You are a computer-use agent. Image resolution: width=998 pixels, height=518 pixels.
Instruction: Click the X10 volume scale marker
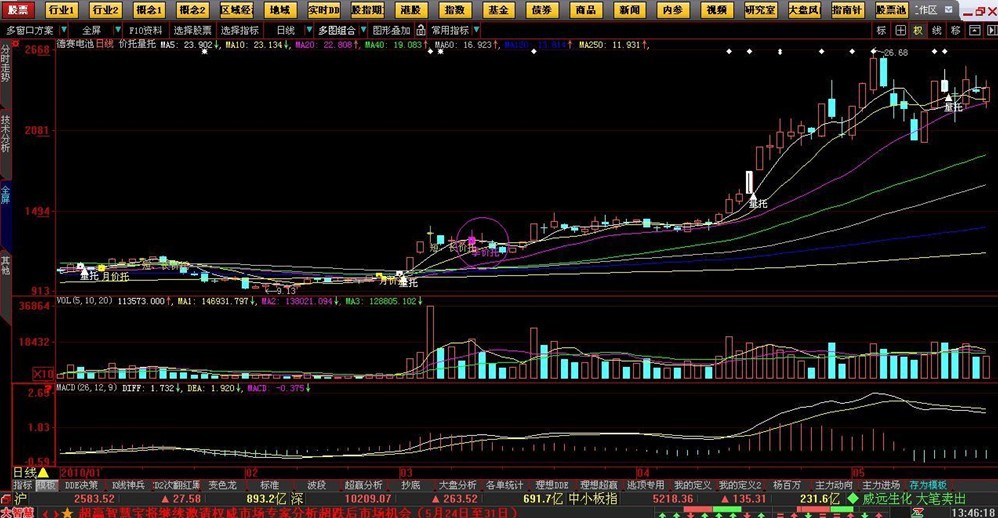tap(43, 374)
